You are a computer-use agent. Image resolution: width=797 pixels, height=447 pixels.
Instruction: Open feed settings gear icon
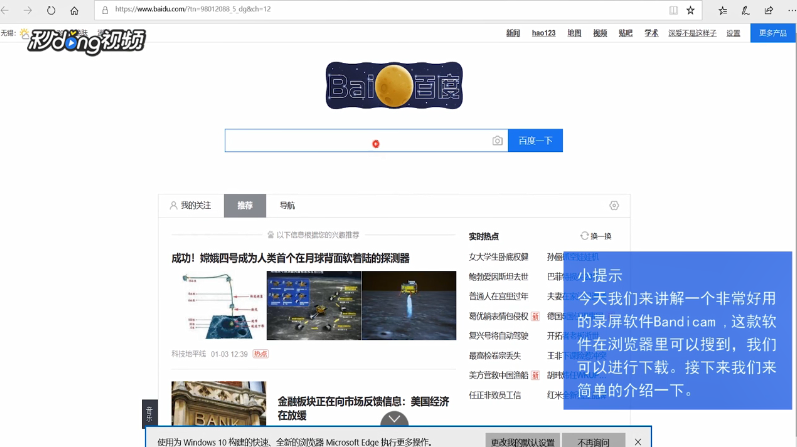pyautogui.click(x=614, y=205)
